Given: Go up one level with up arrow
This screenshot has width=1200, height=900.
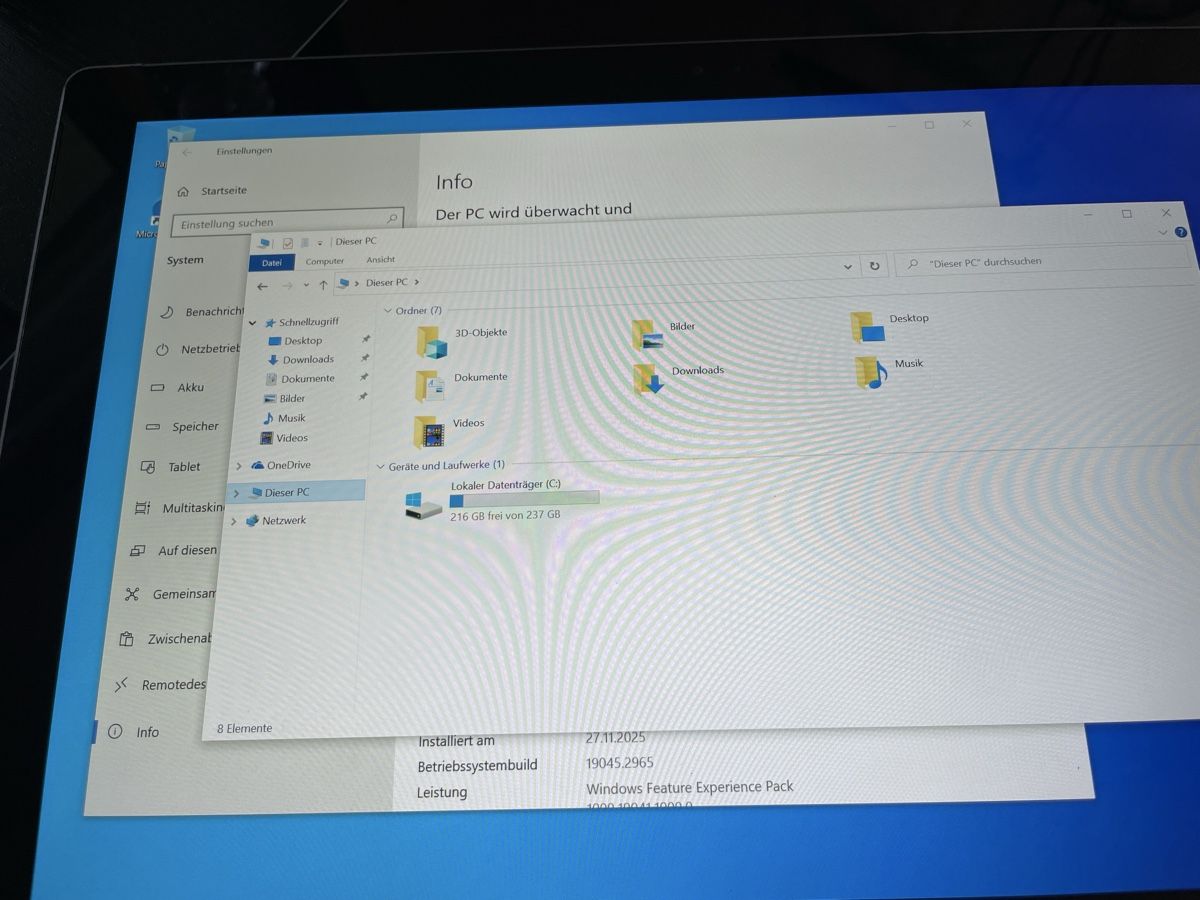Looking at the screenshot, I should point(323,285).
